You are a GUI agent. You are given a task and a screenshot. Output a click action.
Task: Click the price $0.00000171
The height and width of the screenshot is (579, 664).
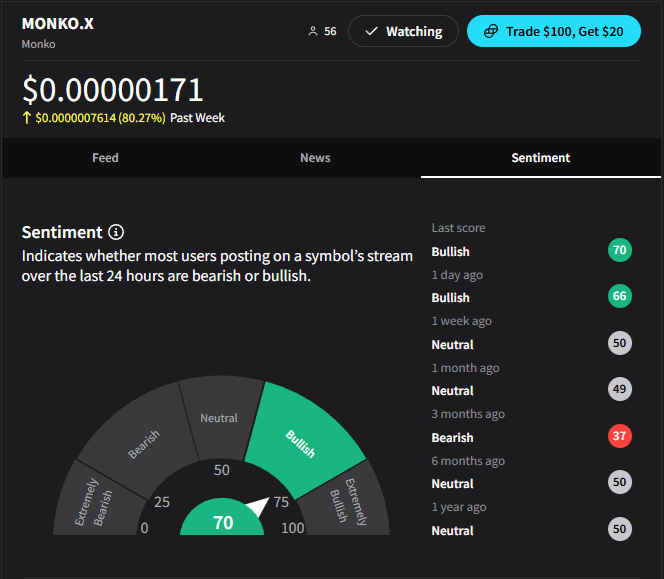click(113, 90)
